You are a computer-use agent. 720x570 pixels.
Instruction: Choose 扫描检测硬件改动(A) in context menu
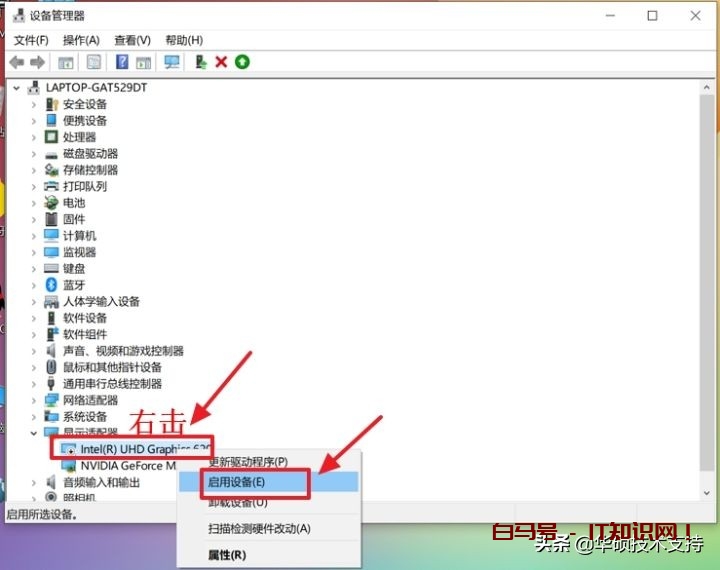click(259, 528)
